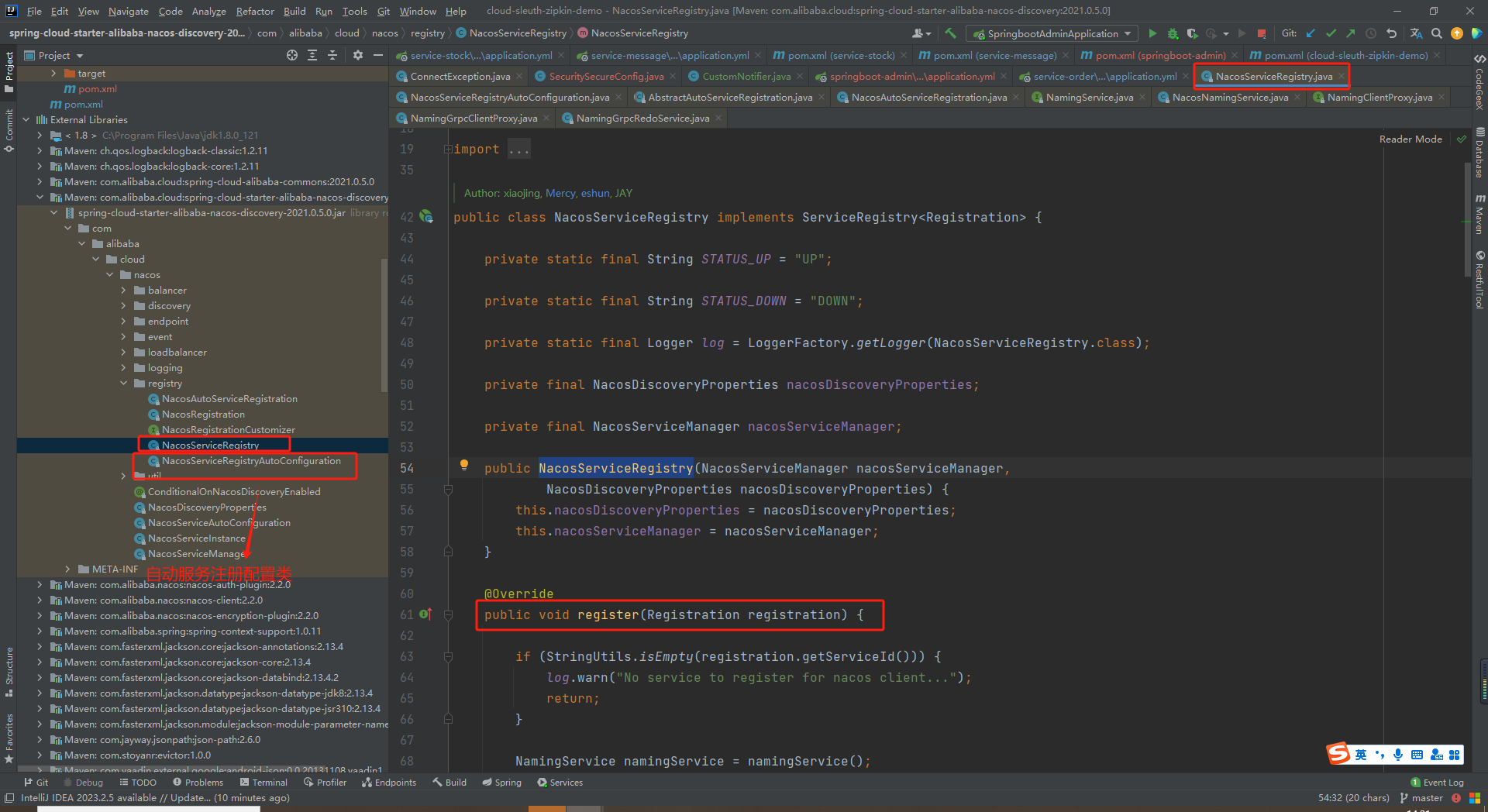Expand the META-INF folder
The height and width of the screenshot is (812, 1488).
(x=68, y=569)
